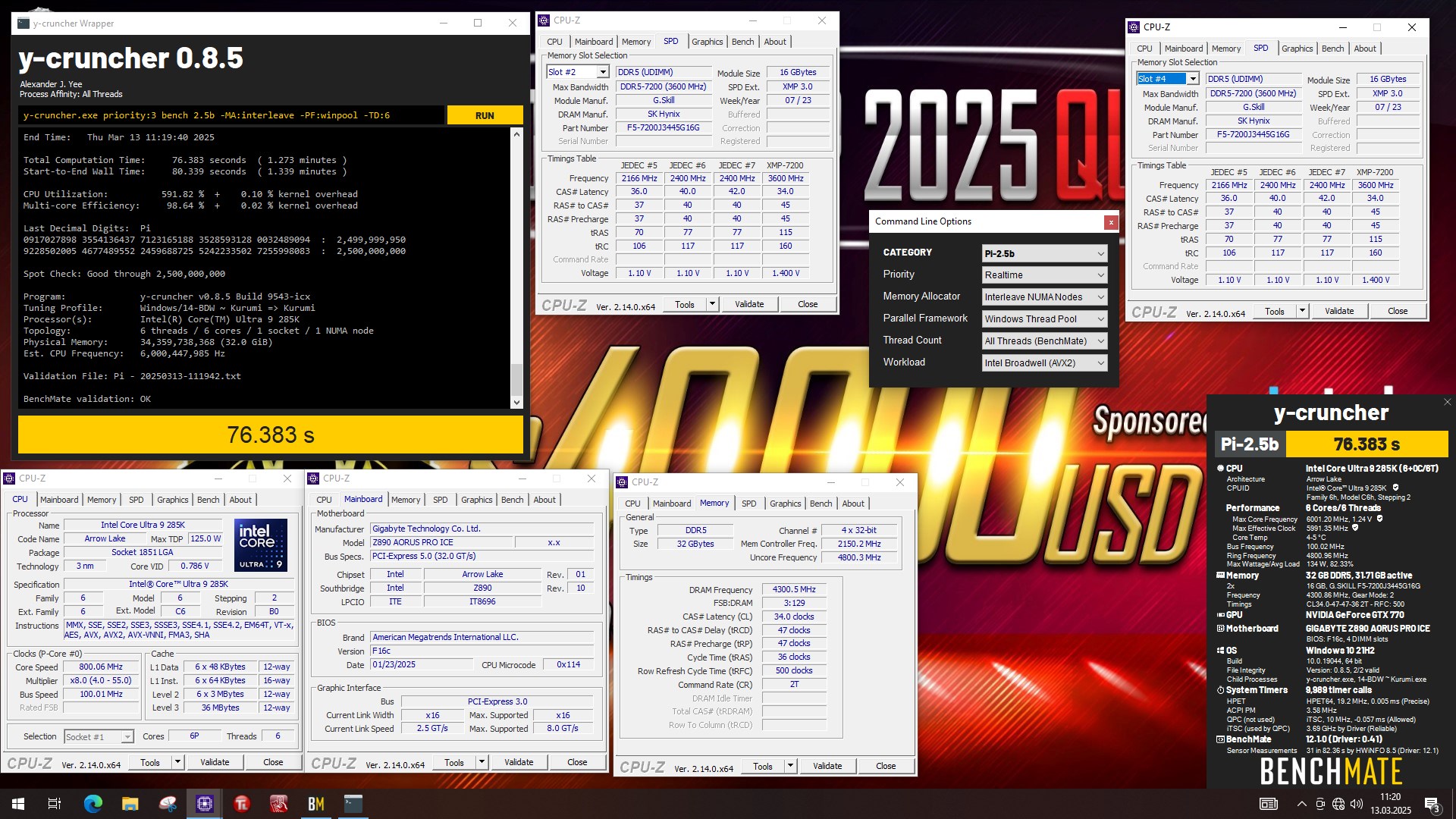1456x819 pixels.
Task: Close the BenchMate y-cruncher result panel
Action: coord(1447,403)
